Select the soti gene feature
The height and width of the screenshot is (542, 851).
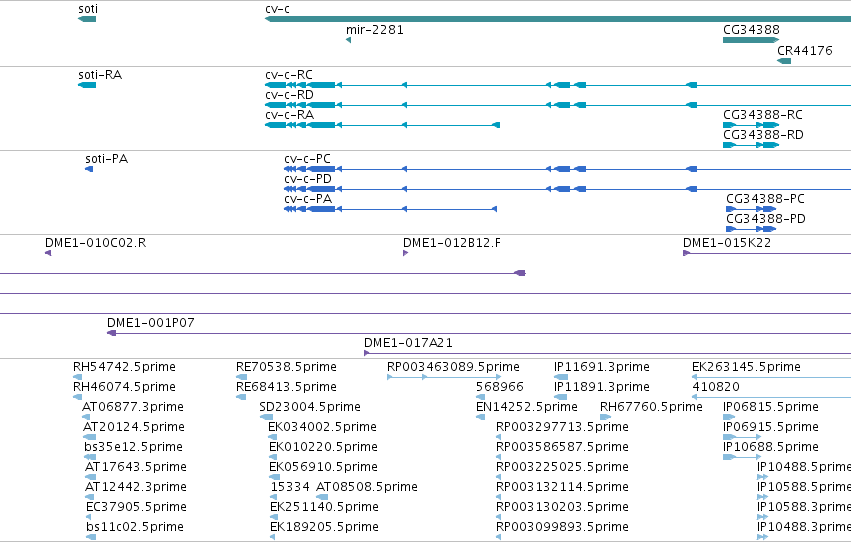(87, 19)
